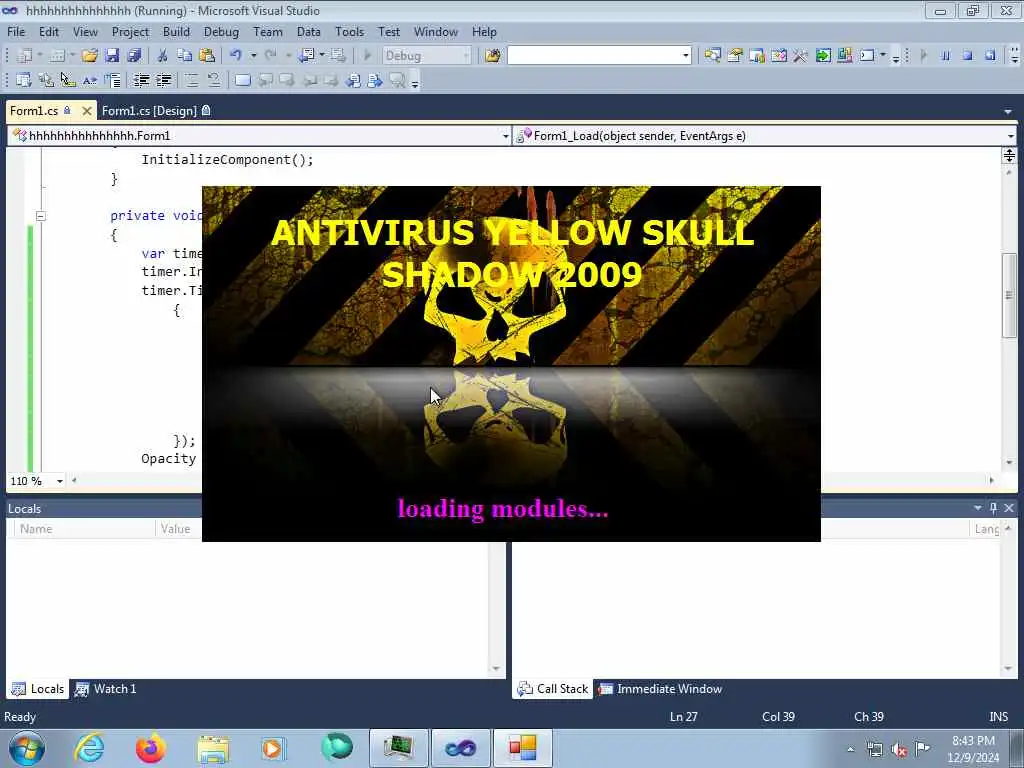
Task: Open the Build menu
Action: [x=176, y=31]
